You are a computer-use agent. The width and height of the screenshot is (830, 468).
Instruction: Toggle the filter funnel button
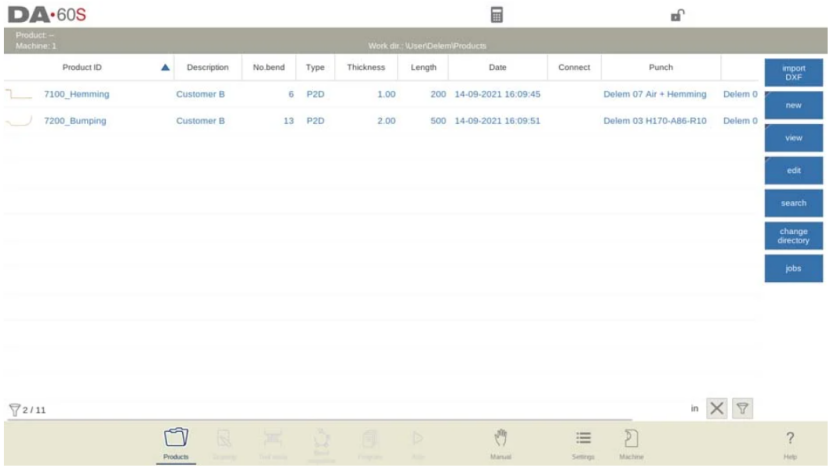pyautogui.click(x=742, y=408)
